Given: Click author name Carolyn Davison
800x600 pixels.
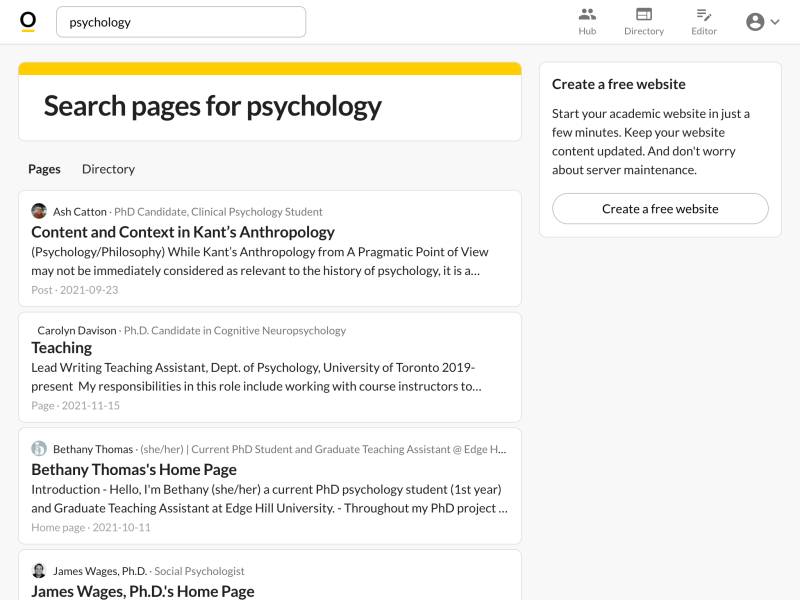Looking at the screenshot, I should [77, 331].
